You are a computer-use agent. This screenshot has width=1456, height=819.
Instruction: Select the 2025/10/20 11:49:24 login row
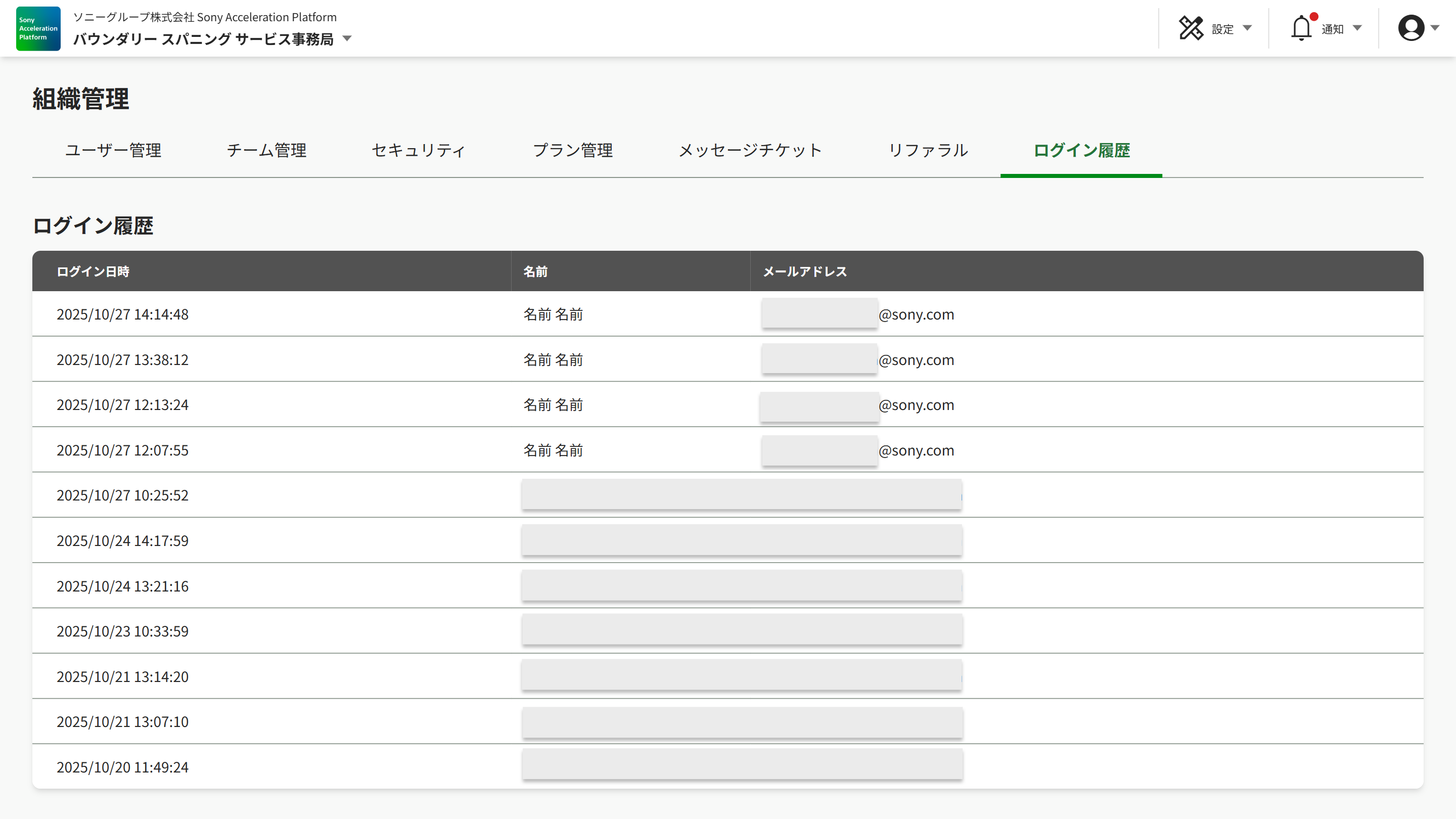(x=123, y=767)
